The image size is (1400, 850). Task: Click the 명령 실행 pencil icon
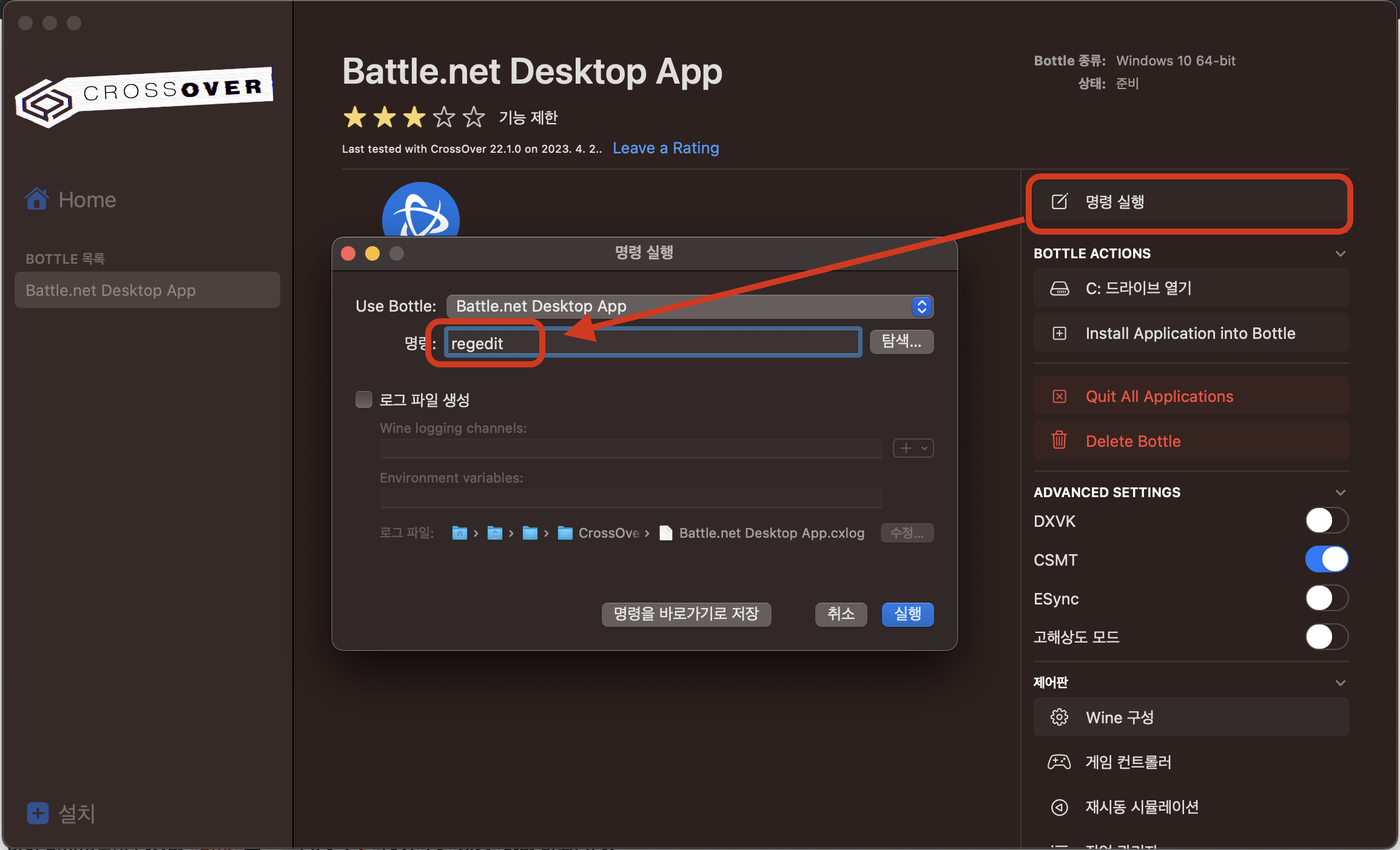pyautogui.click(x=1059, y=201)
